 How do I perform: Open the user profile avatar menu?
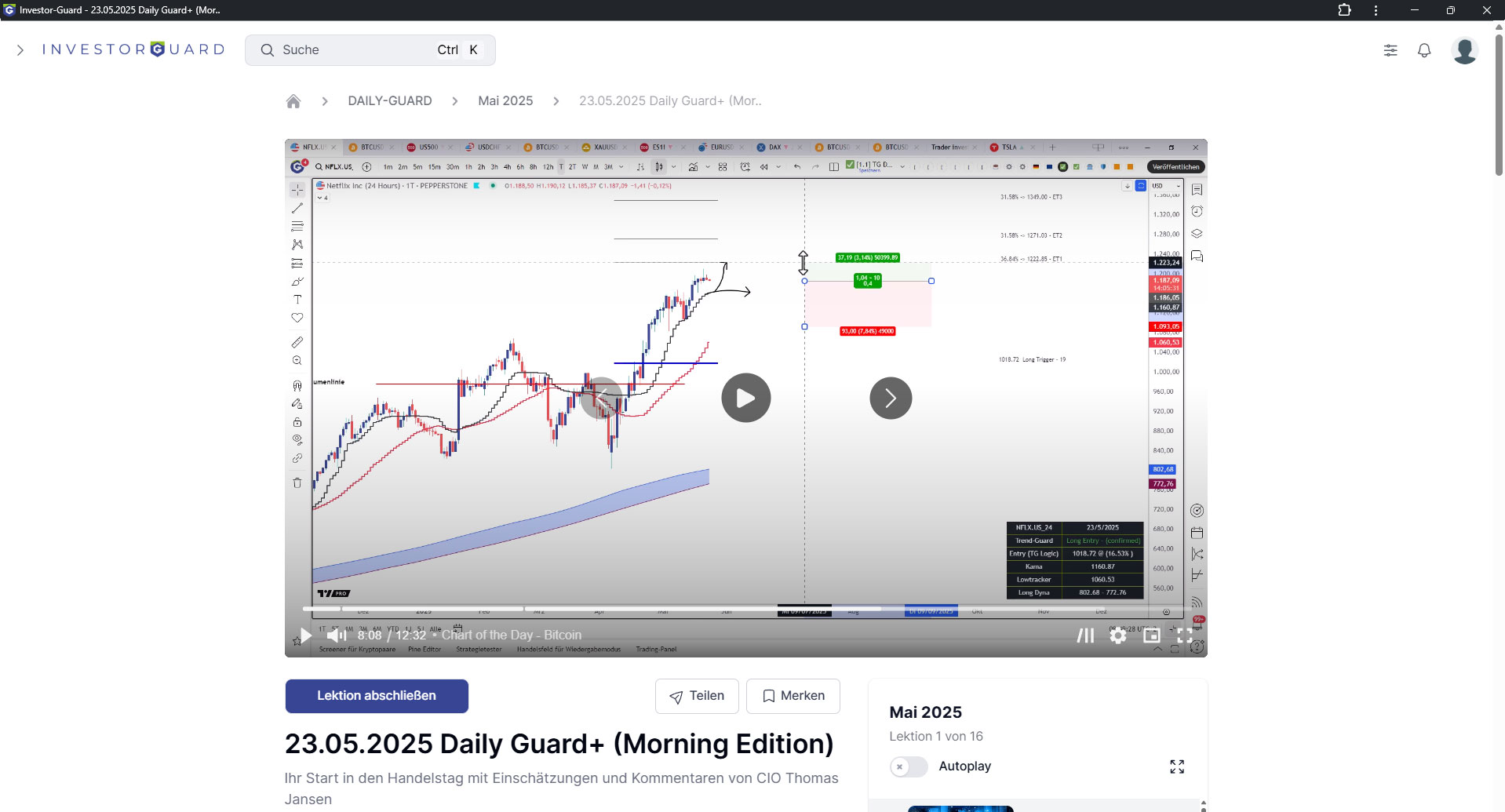click(x=1464, y=50)
